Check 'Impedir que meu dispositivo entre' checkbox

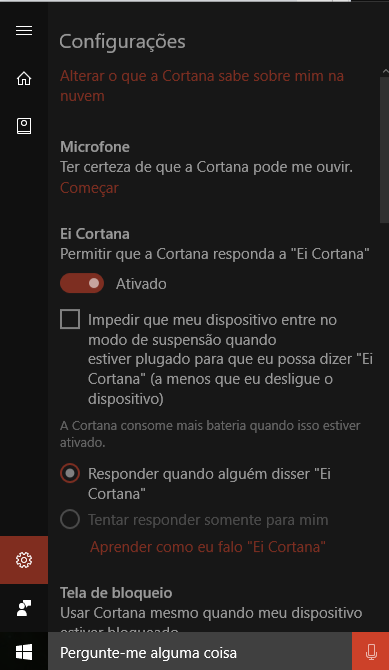70,319
